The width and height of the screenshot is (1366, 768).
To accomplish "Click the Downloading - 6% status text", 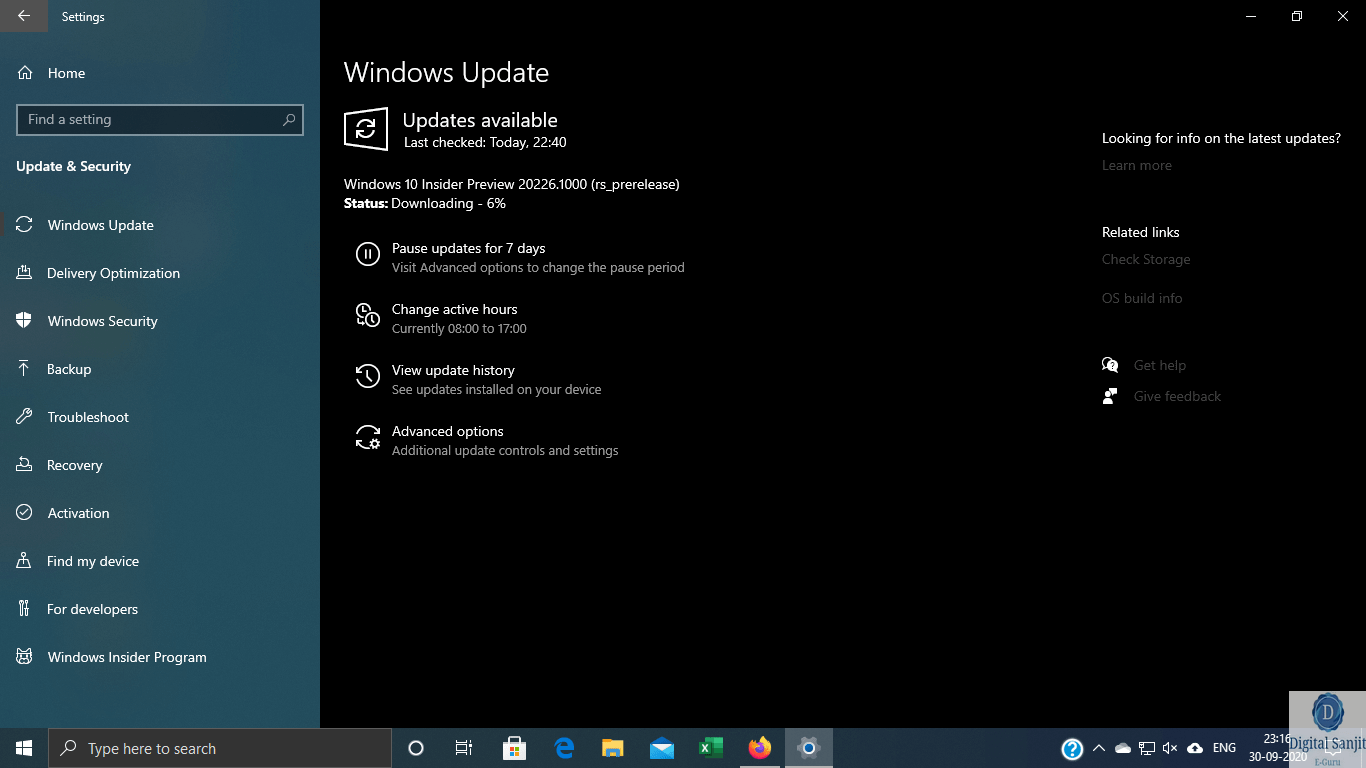I will click(x=448, y=203).
